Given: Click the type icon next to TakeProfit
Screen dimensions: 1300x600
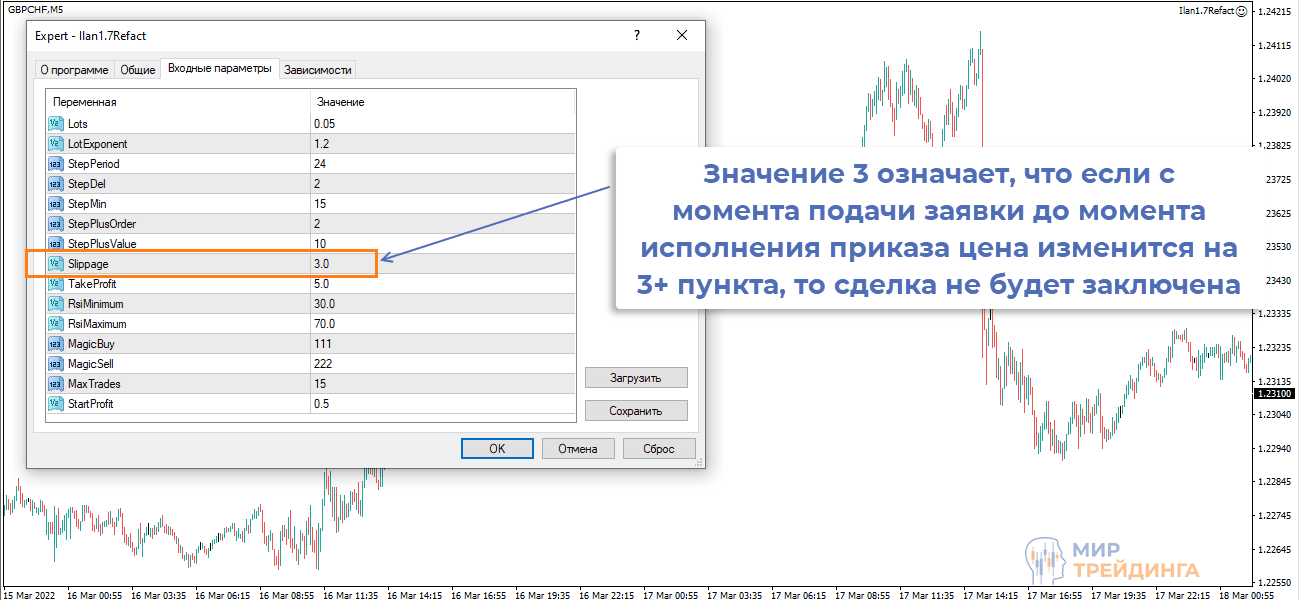Looking at the screenshot, I should [x=55, y=283].
